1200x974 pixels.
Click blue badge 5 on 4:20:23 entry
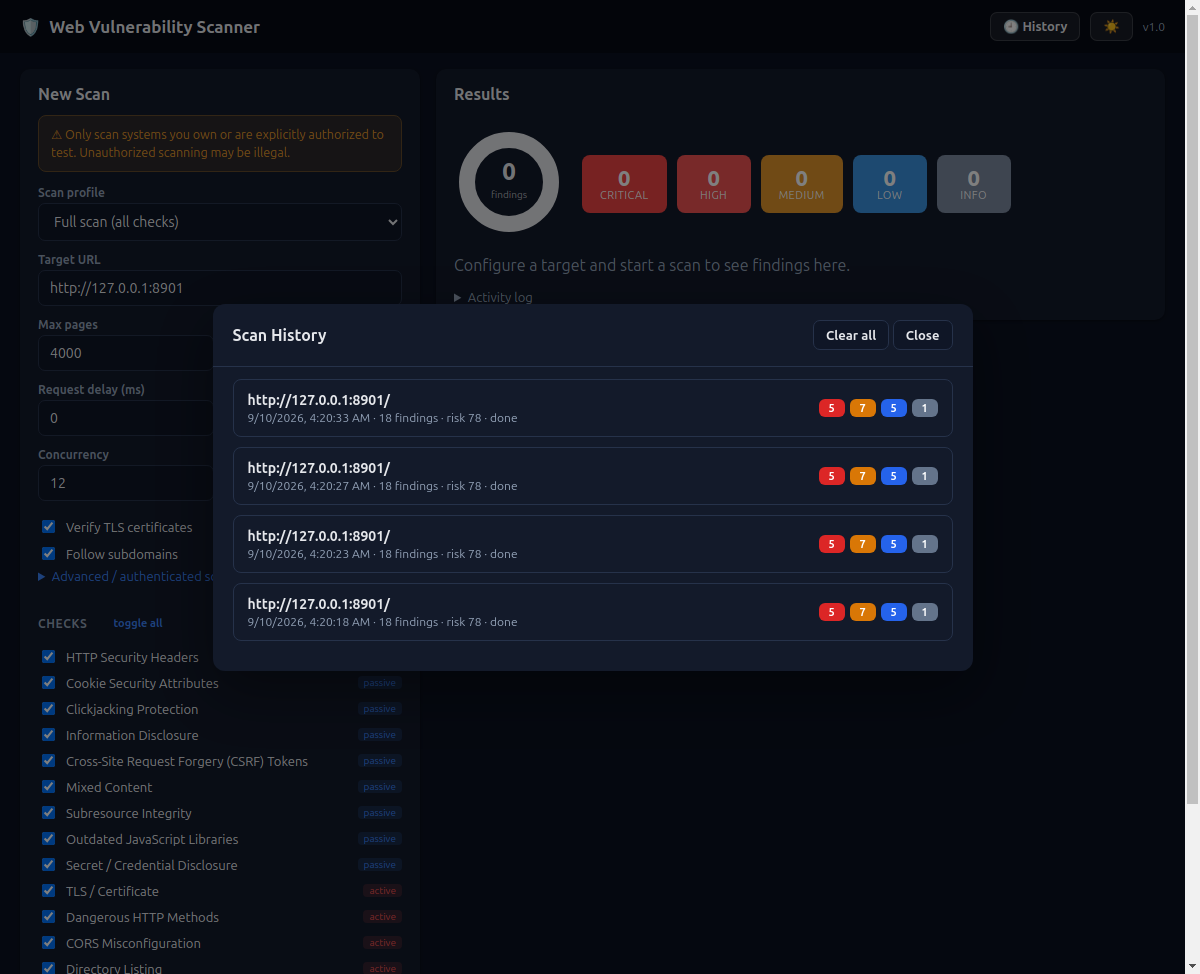(894, 544)
